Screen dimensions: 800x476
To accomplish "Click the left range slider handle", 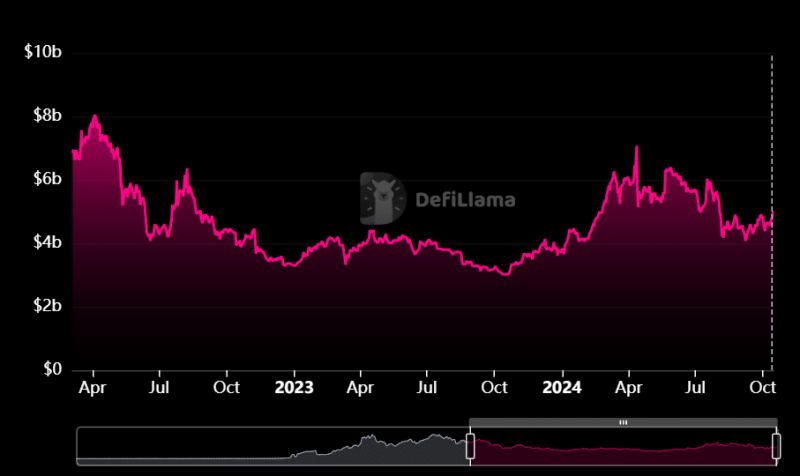I will pos(470,446).
